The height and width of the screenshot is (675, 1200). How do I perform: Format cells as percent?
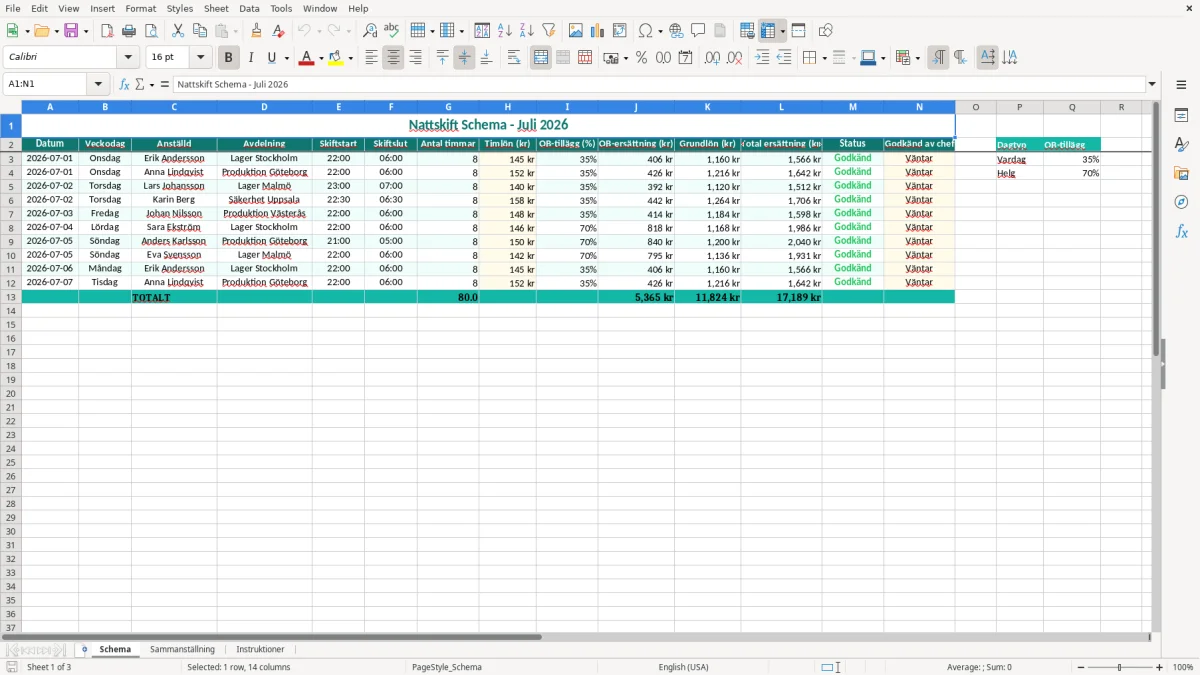tap(641, 58)
